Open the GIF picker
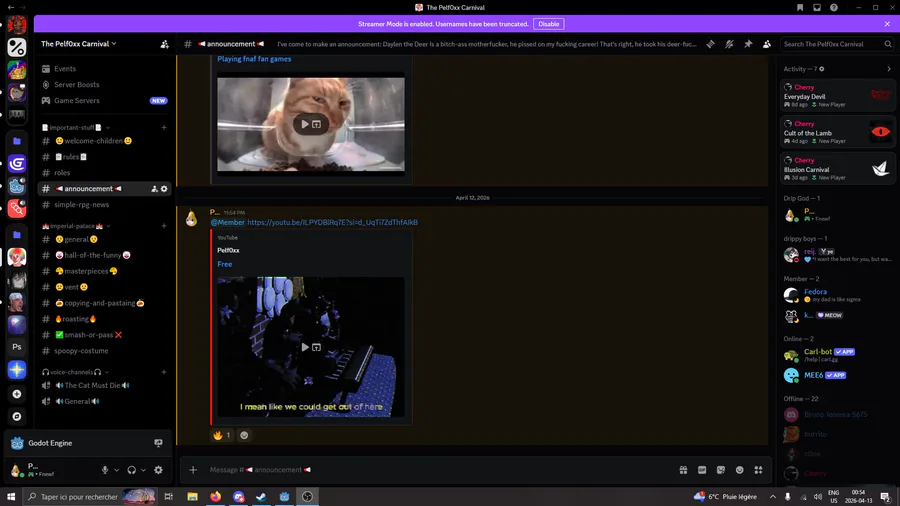The width and height of the screenshot is (900, 506). pos(702,470)
